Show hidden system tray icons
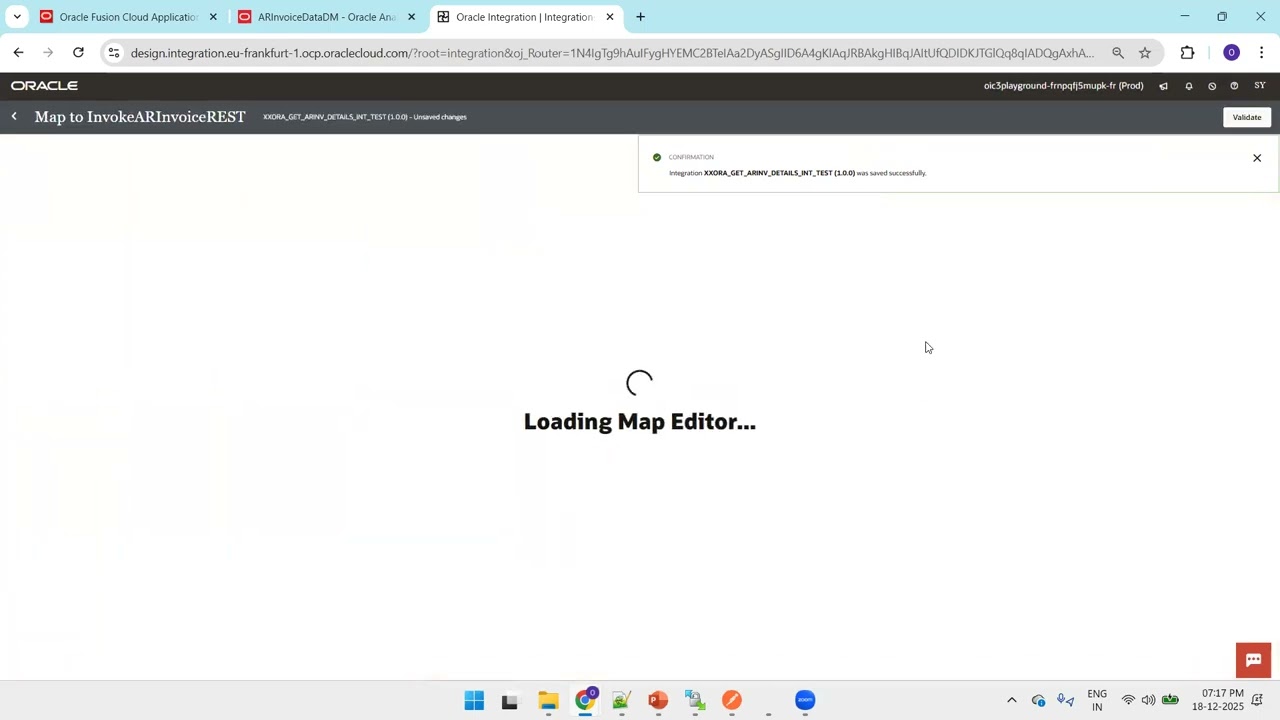This screenshot has width=1280, height=720. click(1011, 701)
